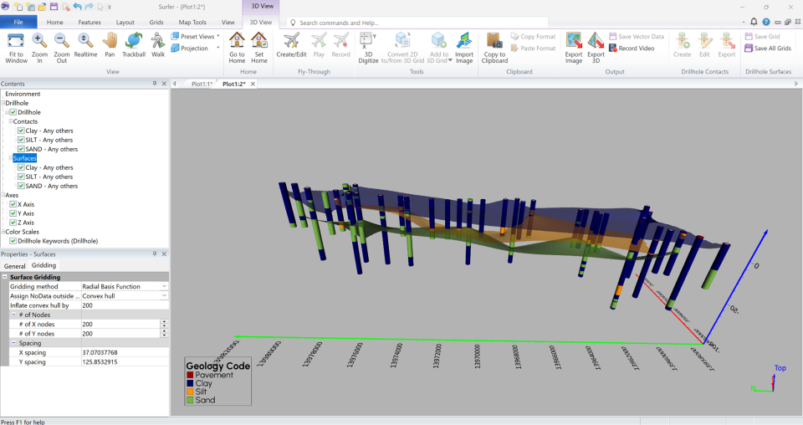Switch to the Features ribbon tab
The image size is (803, 425).
pyautogui.click(x=89, y=22)
